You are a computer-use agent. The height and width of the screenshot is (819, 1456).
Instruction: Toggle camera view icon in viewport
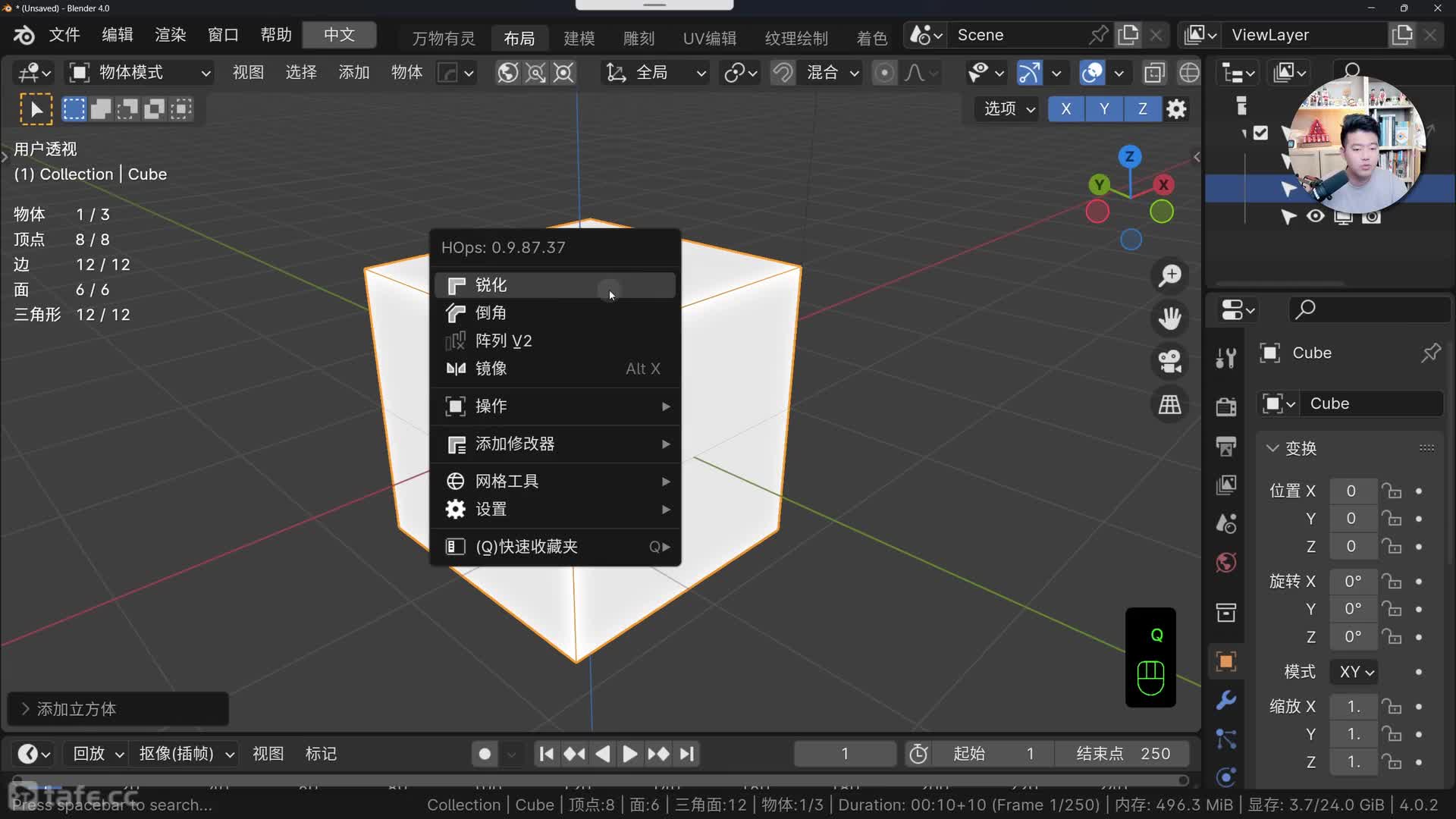[1170, 361]
